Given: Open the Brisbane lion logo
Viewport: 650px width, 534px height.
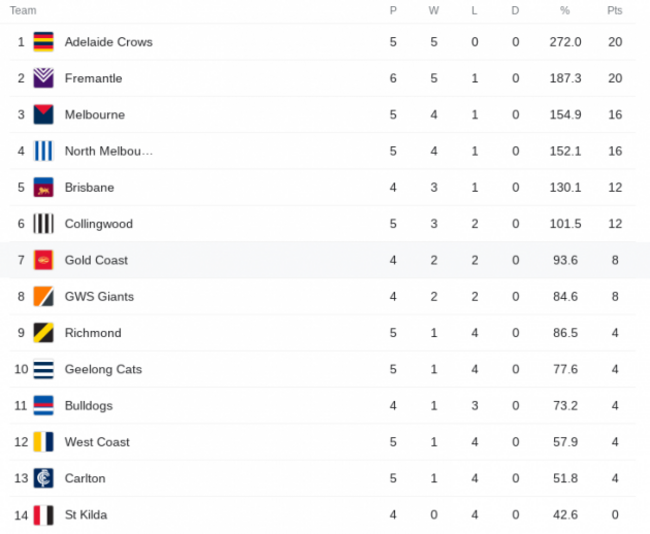Looking at the screenshot, I should click(44, 187).
